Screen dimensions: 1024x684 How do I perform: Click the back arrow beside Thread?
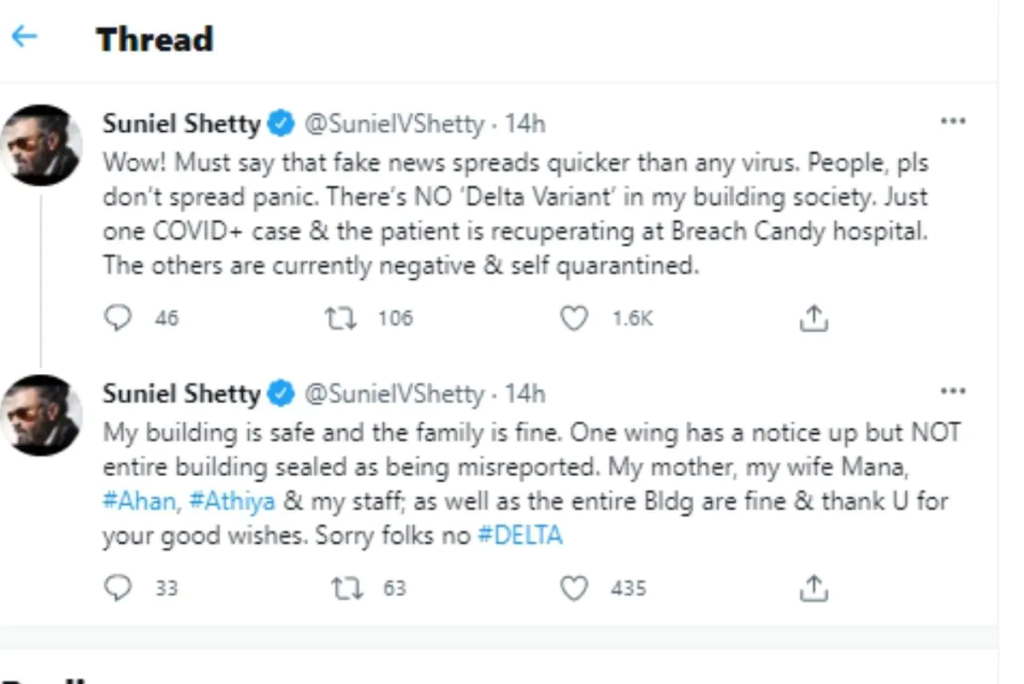point(24,37)
